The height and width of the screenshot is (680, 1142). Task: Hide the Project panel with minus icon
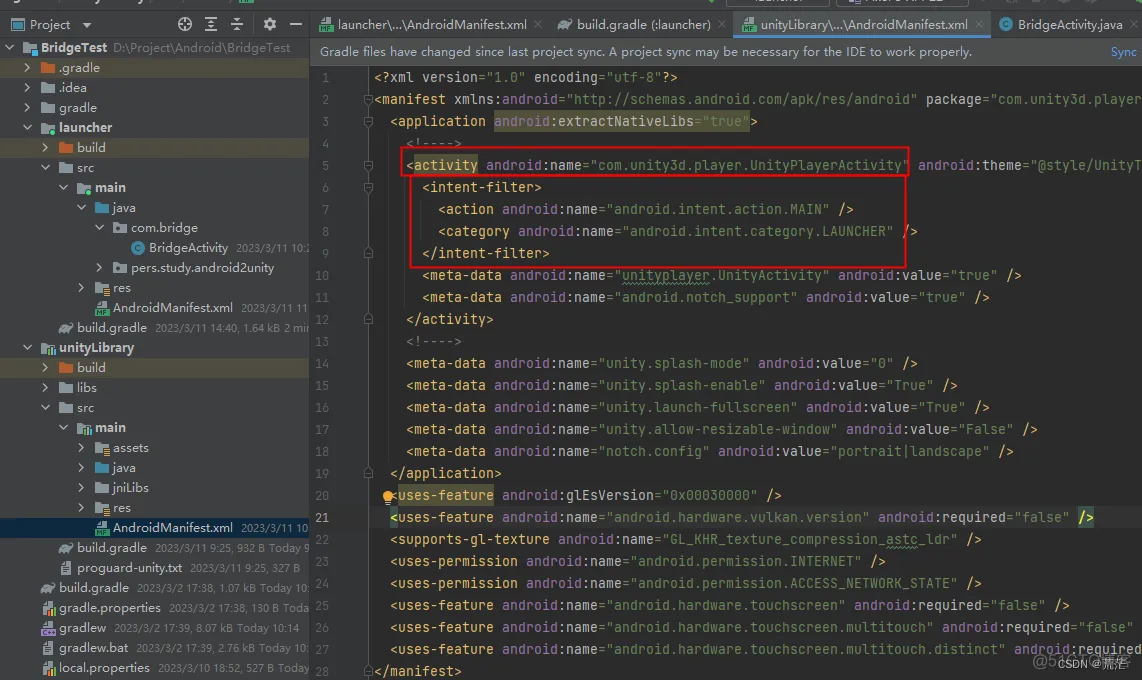(296, 25)
